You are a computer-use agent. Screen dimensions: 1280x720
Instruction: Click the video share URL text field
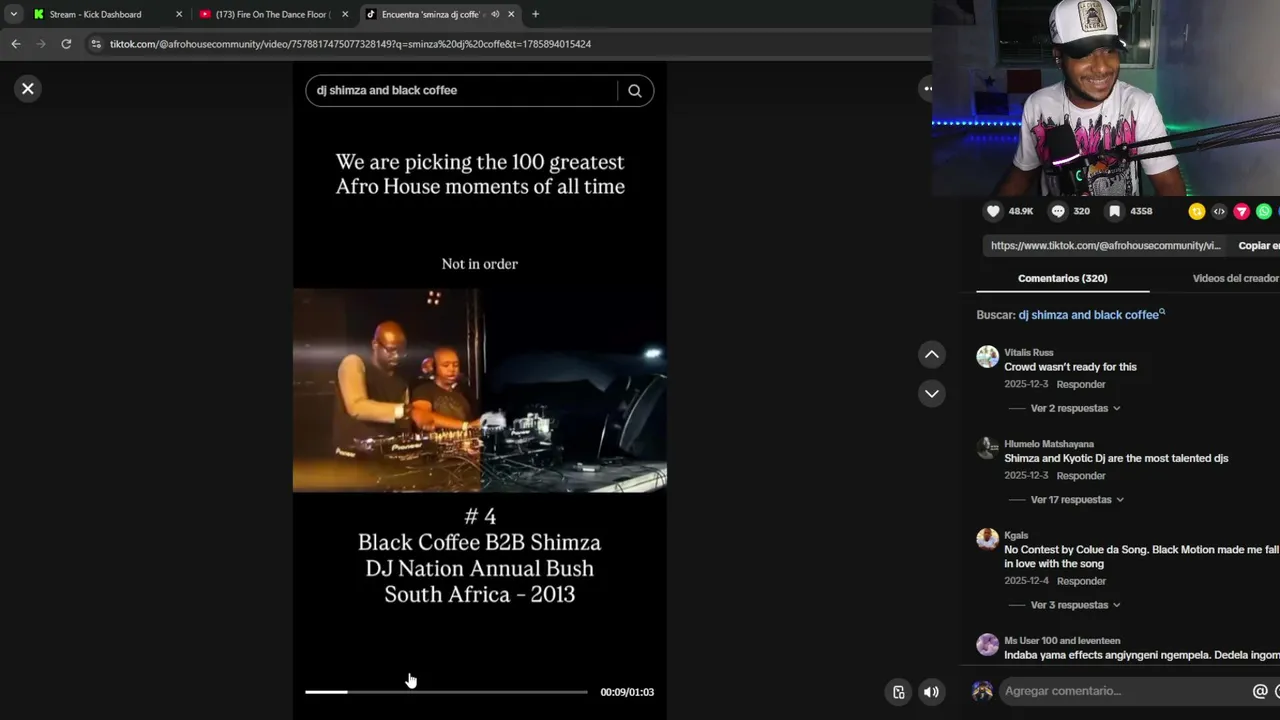[1105, 246]
